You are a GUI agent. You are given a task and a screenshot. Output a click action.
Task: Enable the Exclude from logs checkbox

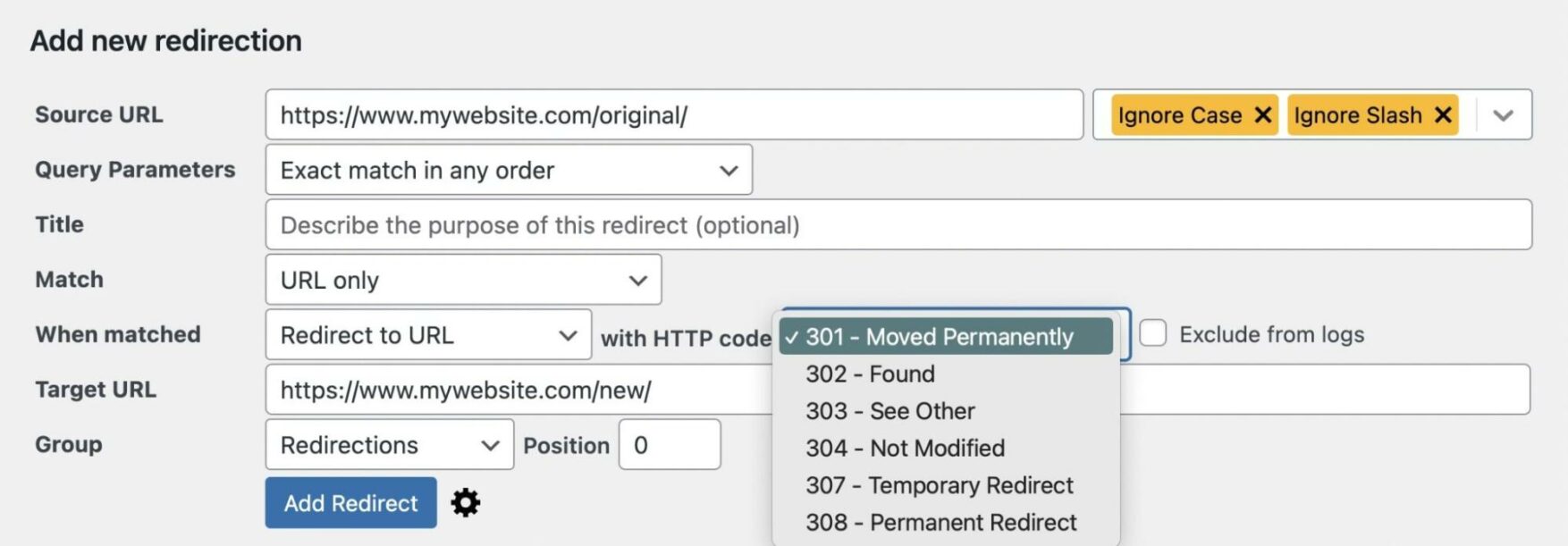click(1153, 333)
